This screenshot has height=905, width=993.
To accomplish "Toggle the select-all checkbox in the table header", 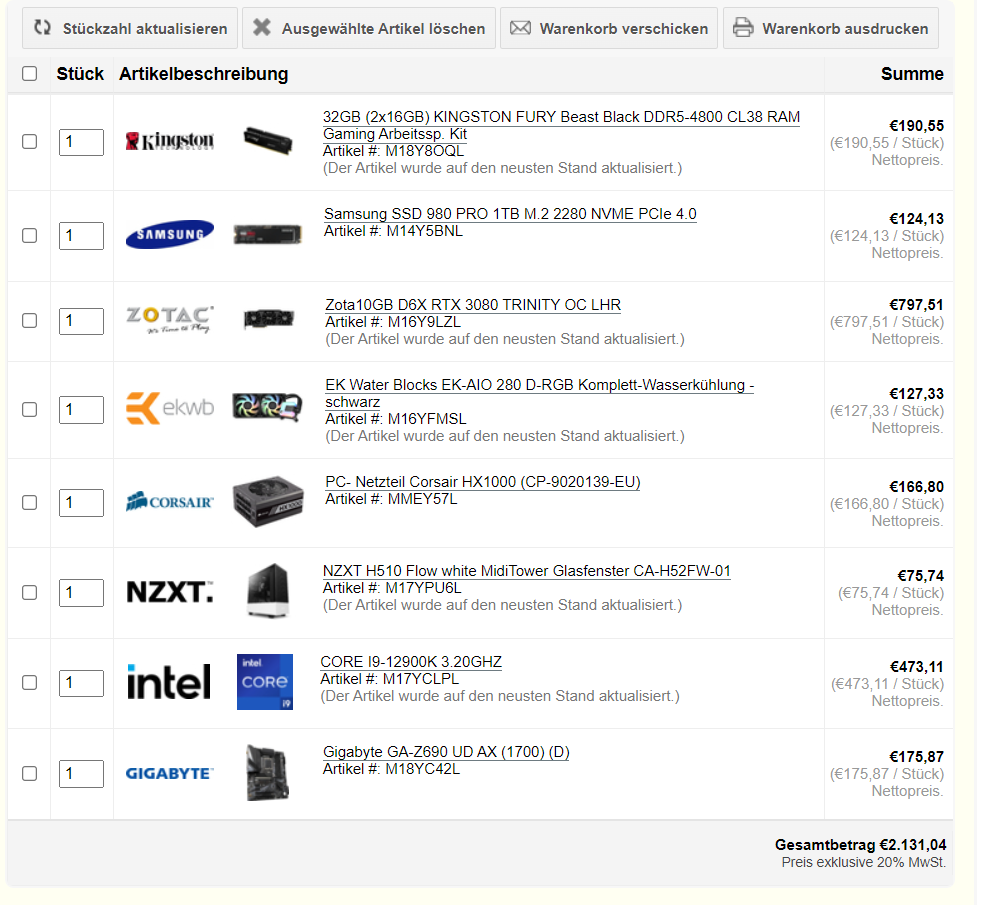I will [x=29, y=73].
